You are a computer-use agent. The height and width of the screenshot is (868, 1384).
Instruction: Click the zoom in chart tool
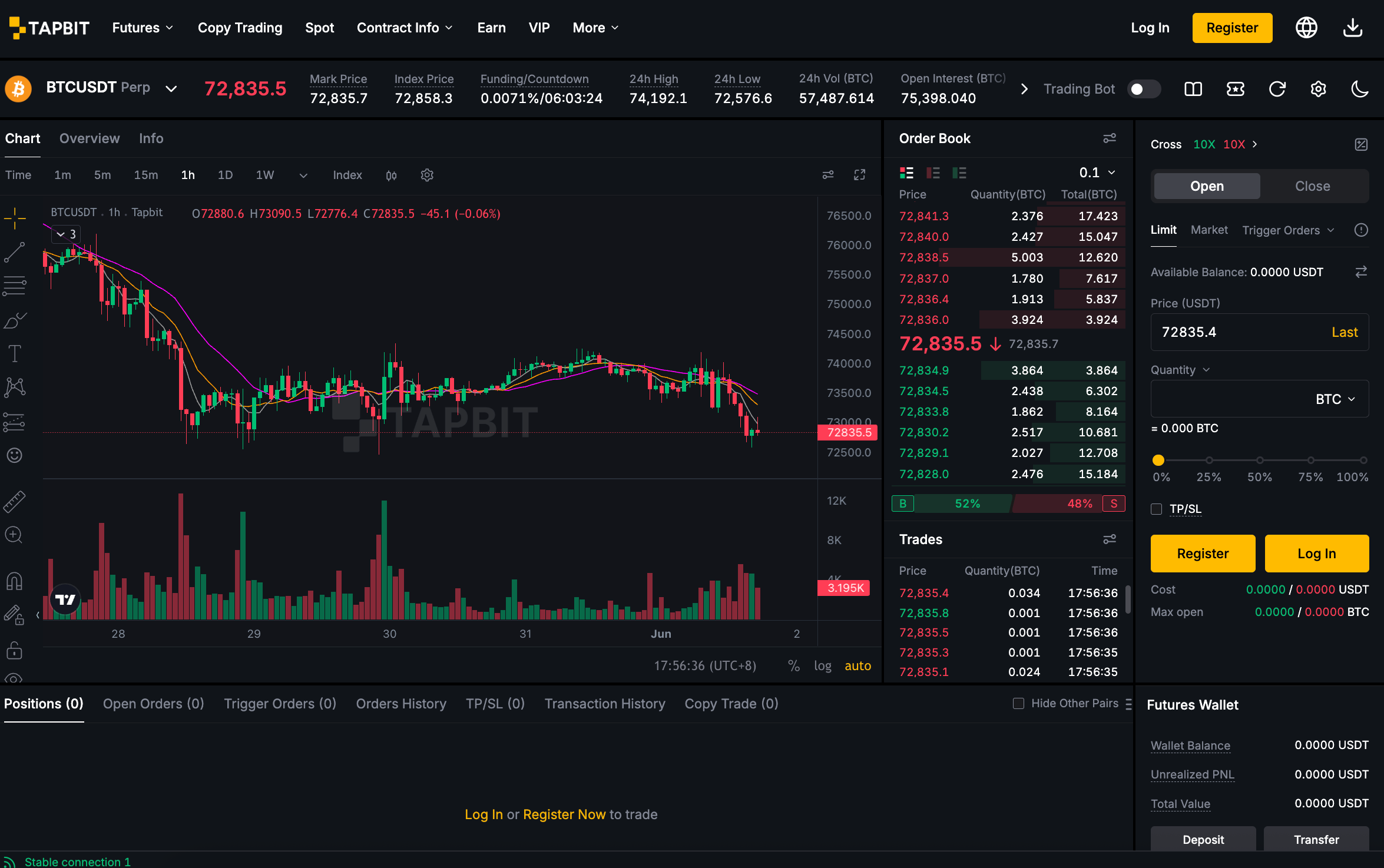[15, 535]
